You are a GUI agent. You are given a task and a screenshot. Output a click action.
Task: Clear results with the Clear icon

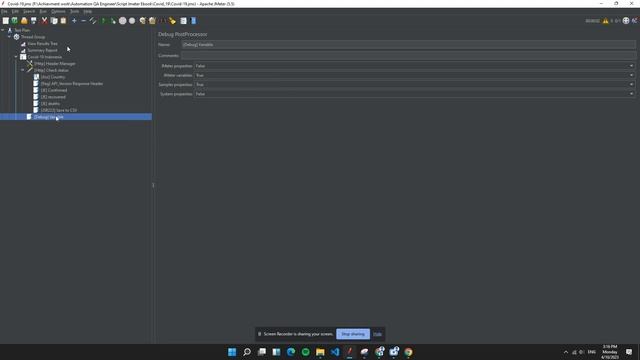click(x=142, y=21)
